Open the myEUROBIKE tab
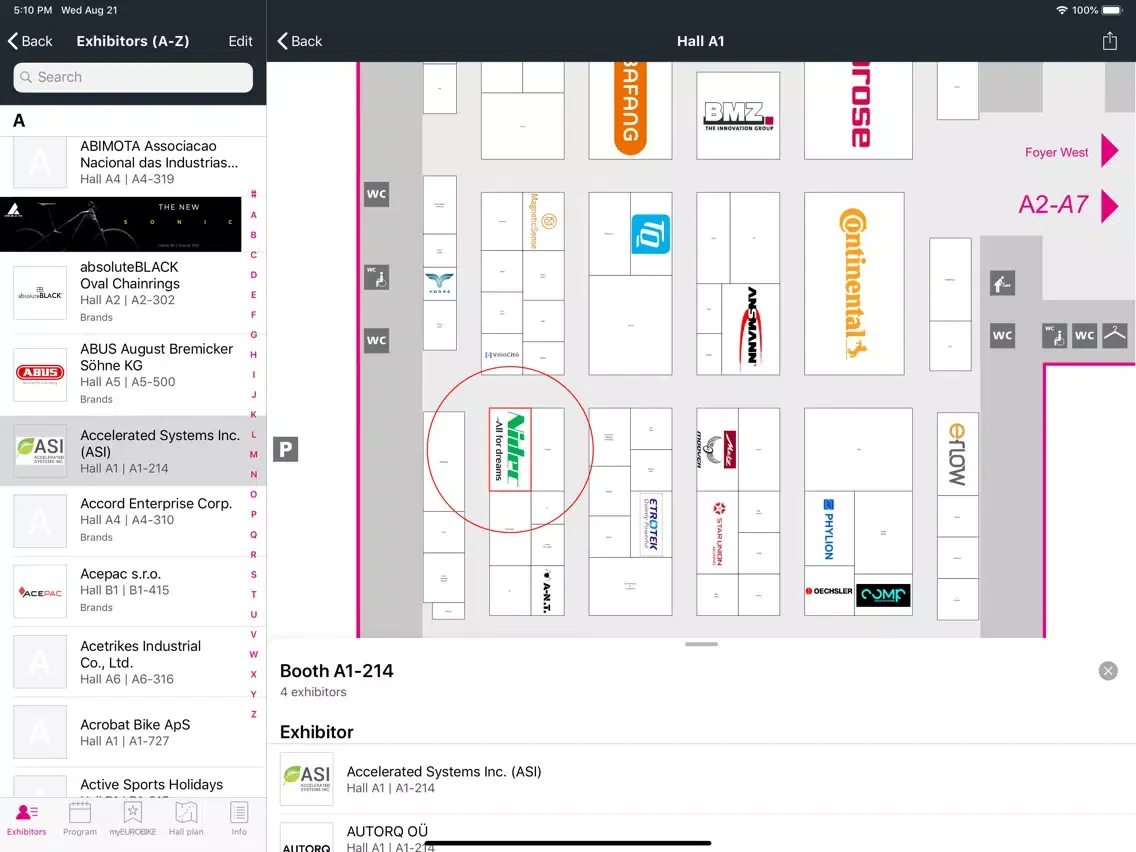This screenshot has height=852, width=1136. point(133,819)
